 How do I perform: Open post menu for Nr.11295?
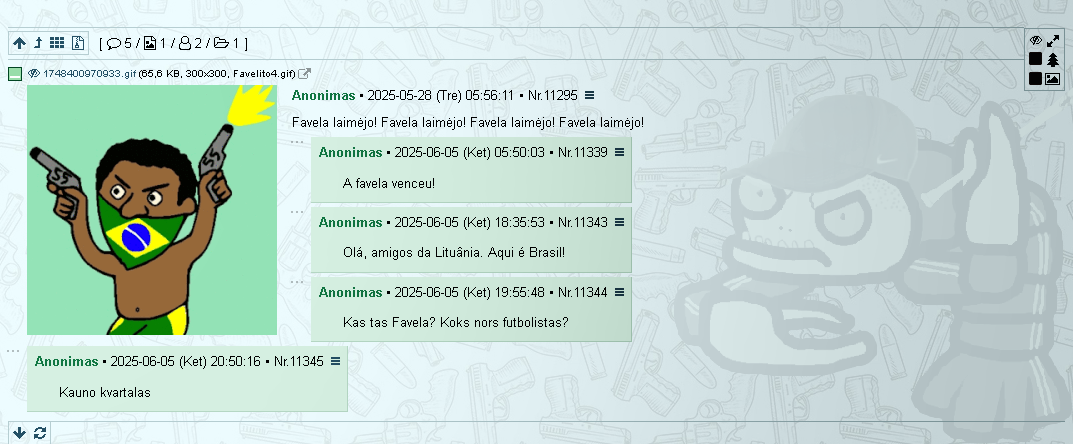[x=589, y=95]
